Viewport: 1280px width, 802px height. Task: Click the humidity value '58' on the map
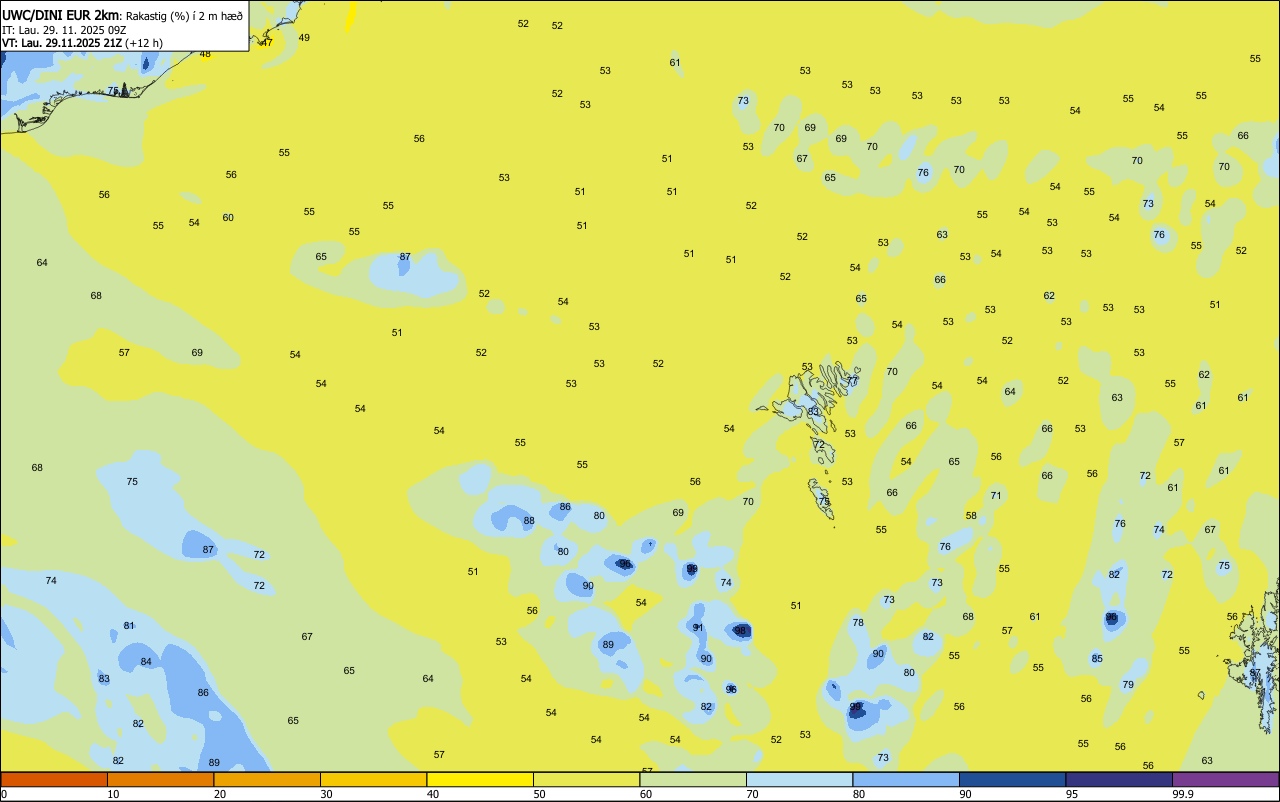click(x=971, y=515)
